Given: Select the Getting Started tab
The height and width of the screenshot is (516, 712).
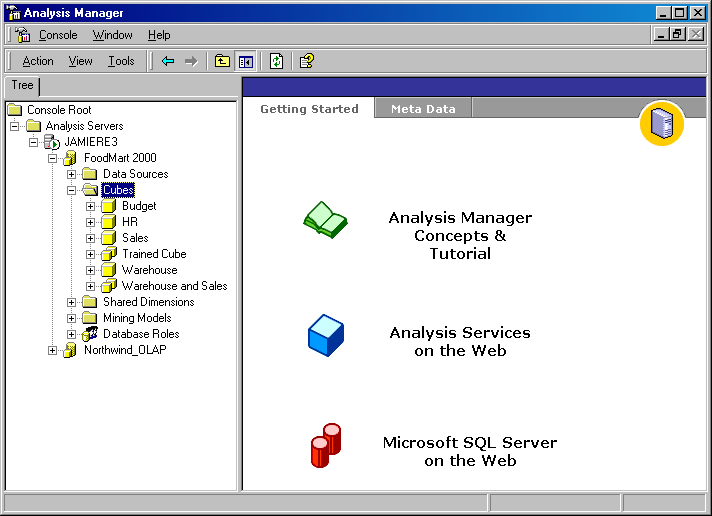Looking at the screenshot, I should click(309, 109).
